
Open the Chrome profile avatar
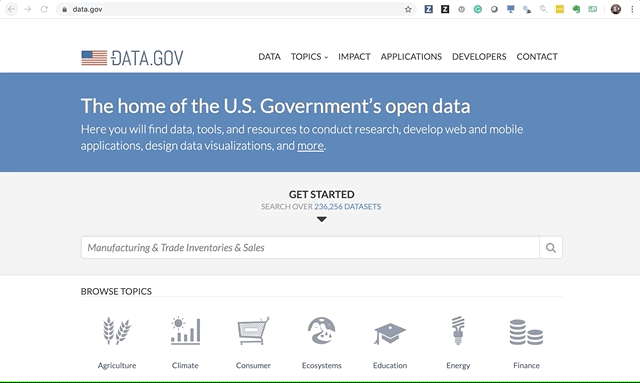[x=616, y=9]
